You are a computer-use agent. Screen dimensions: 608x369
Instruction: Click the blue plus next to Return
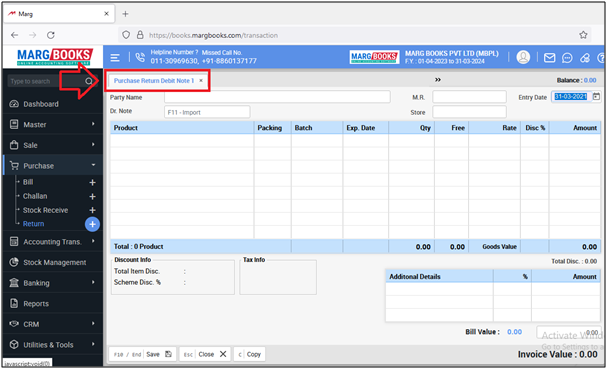pyautogui.click(x=92, y=224)
